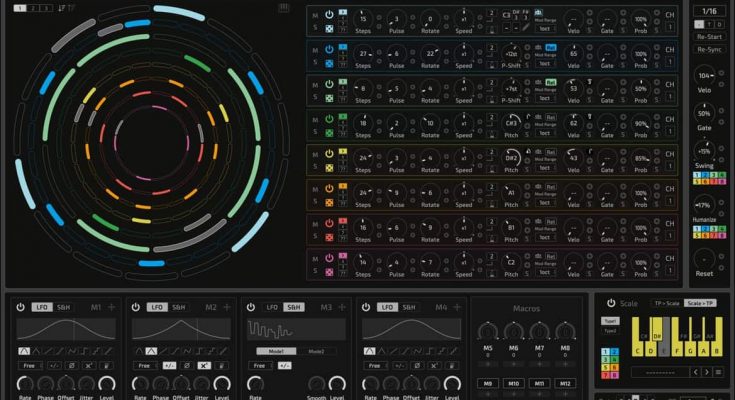Image resolution: width=735 pixels, height=400 pixels.
Task: Switch M2 modulator to S&H tab
Action: (x=178, y=307)
